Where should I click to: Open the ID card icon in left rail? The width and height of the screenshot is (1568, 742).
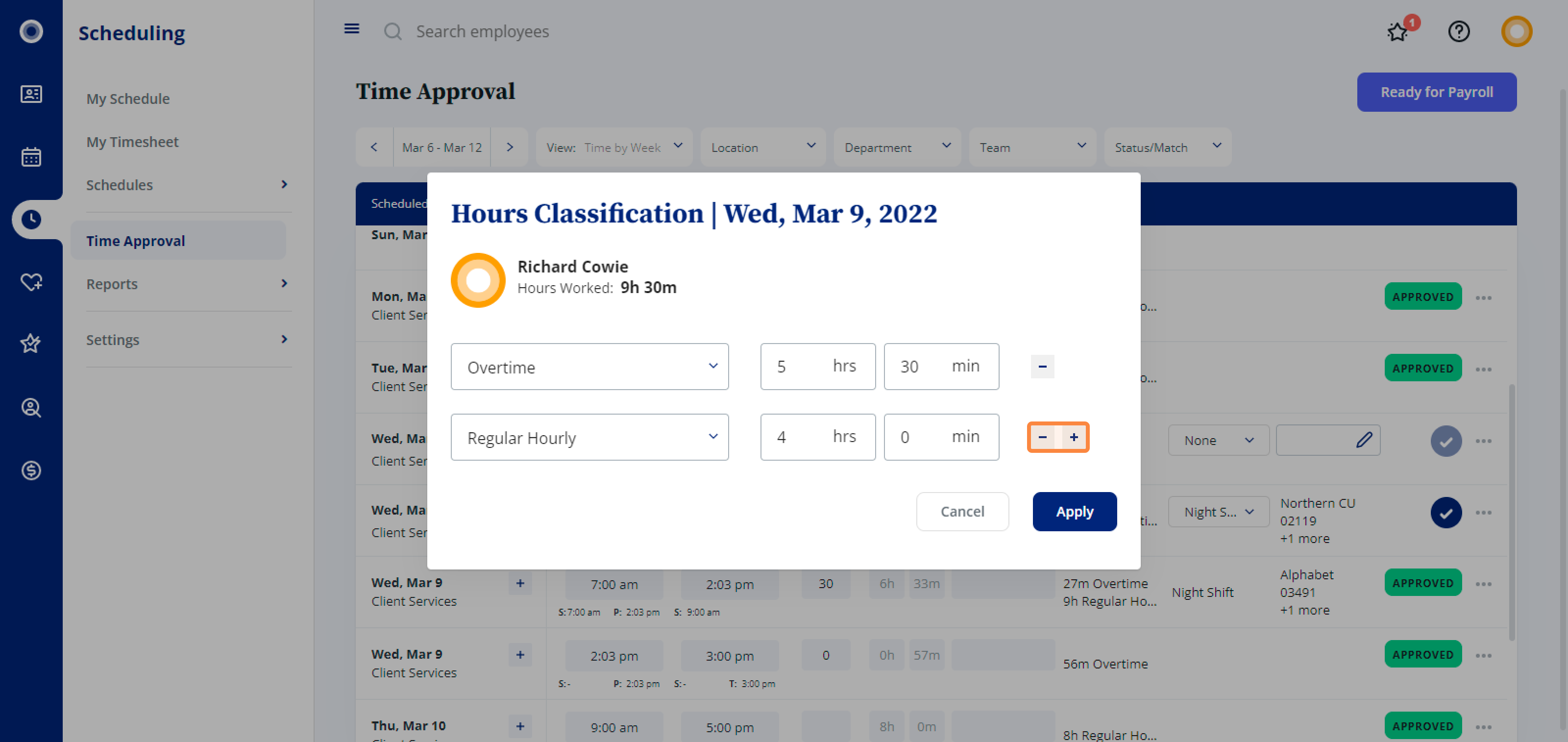click(x=31, y=94)
